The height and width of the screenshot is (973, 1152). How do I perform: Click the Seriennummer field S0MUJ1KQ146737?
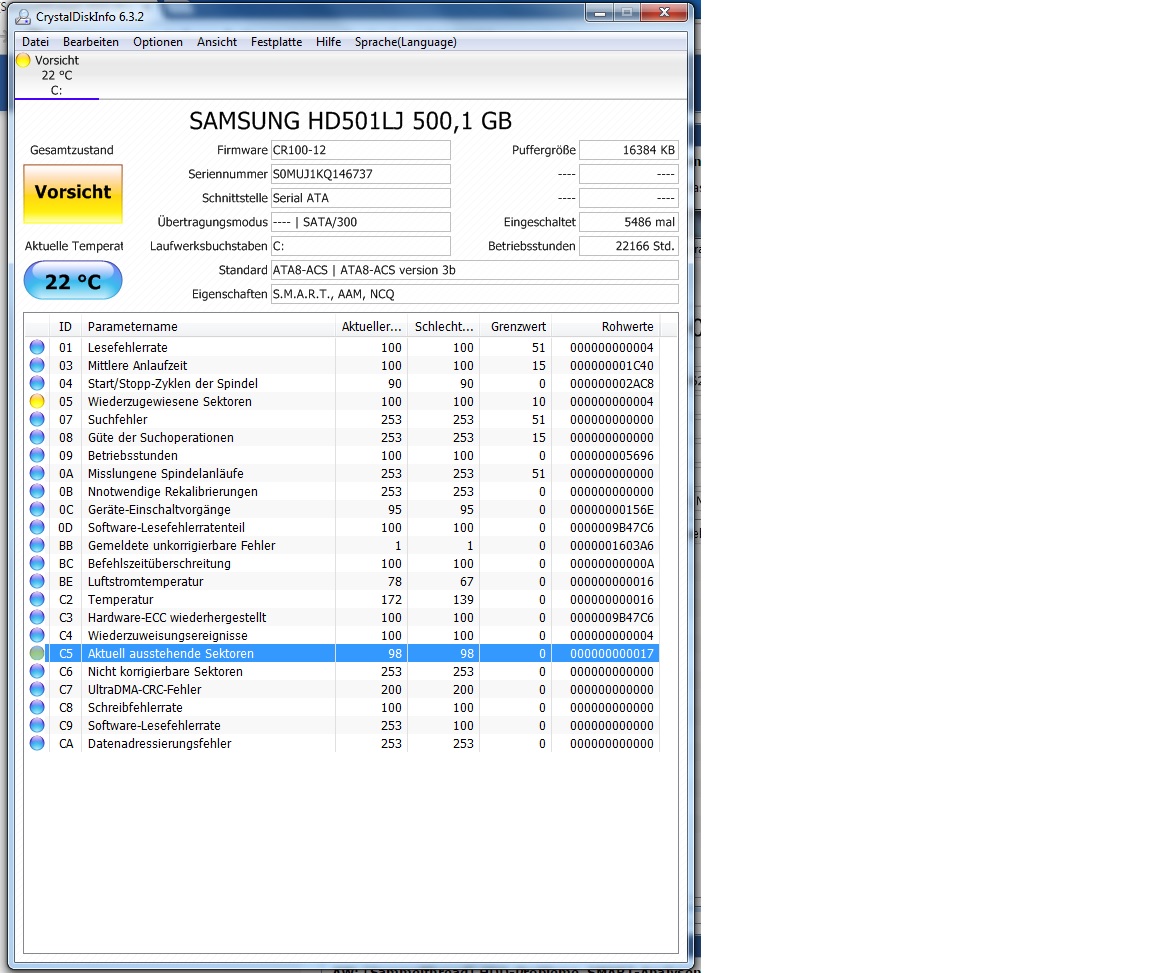pos(361,174)
